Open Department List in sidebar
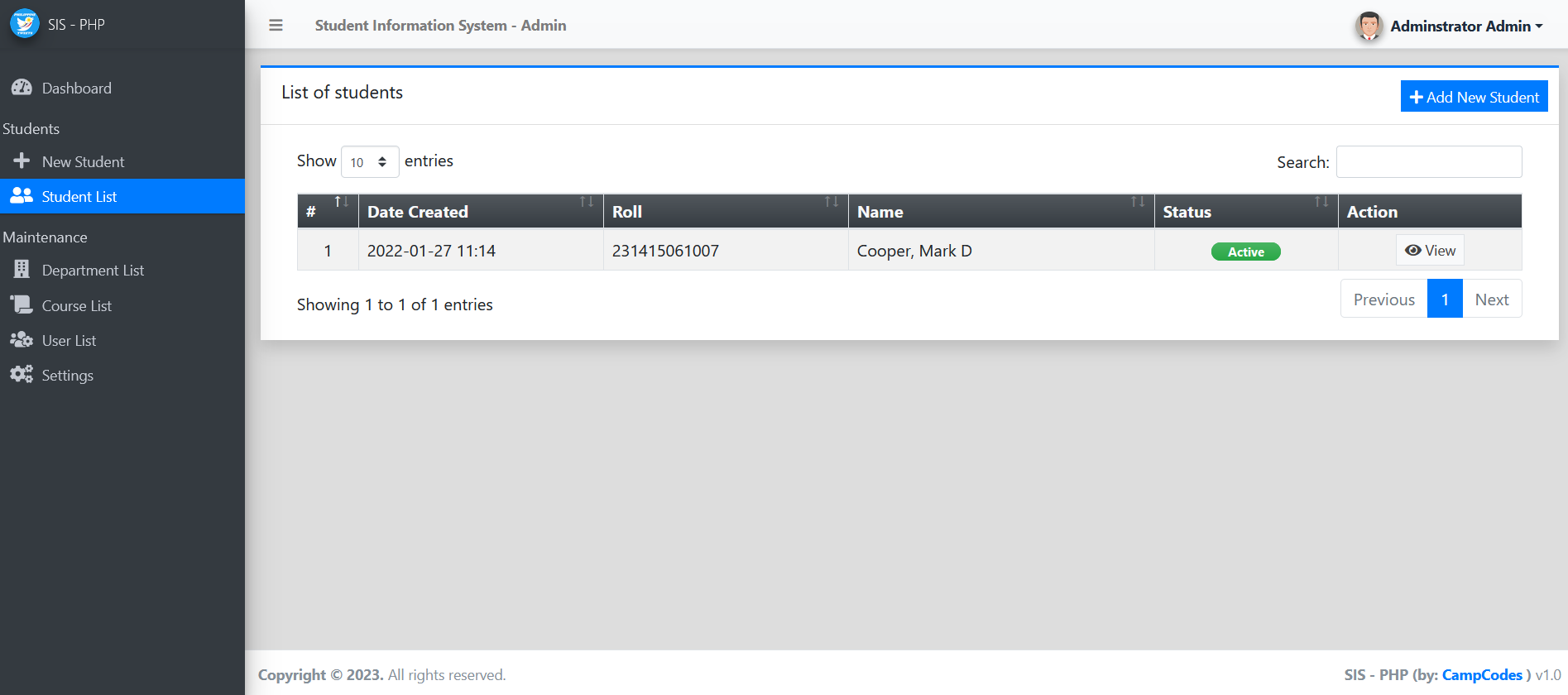1568x695 pixels. coord(122,271)
